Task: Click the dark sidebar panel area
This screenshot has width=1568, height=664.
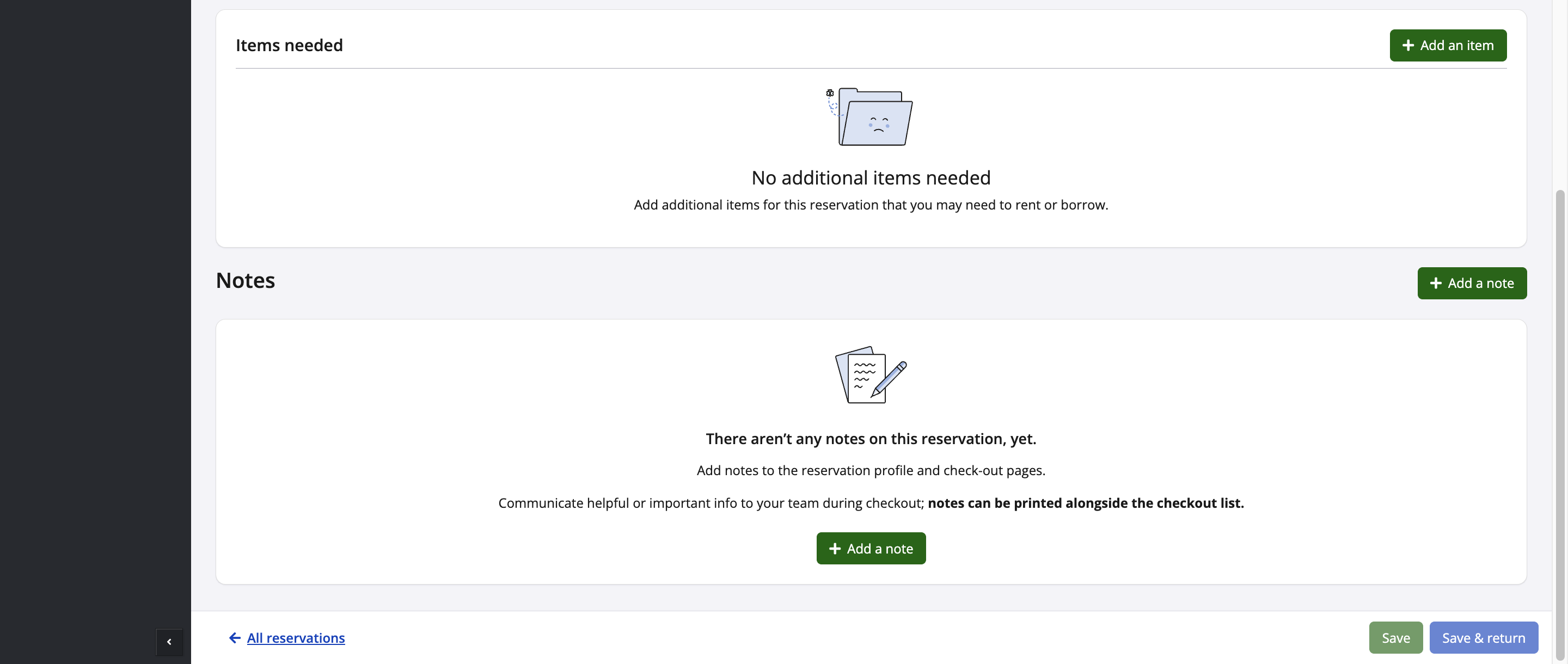Action: 95,304
